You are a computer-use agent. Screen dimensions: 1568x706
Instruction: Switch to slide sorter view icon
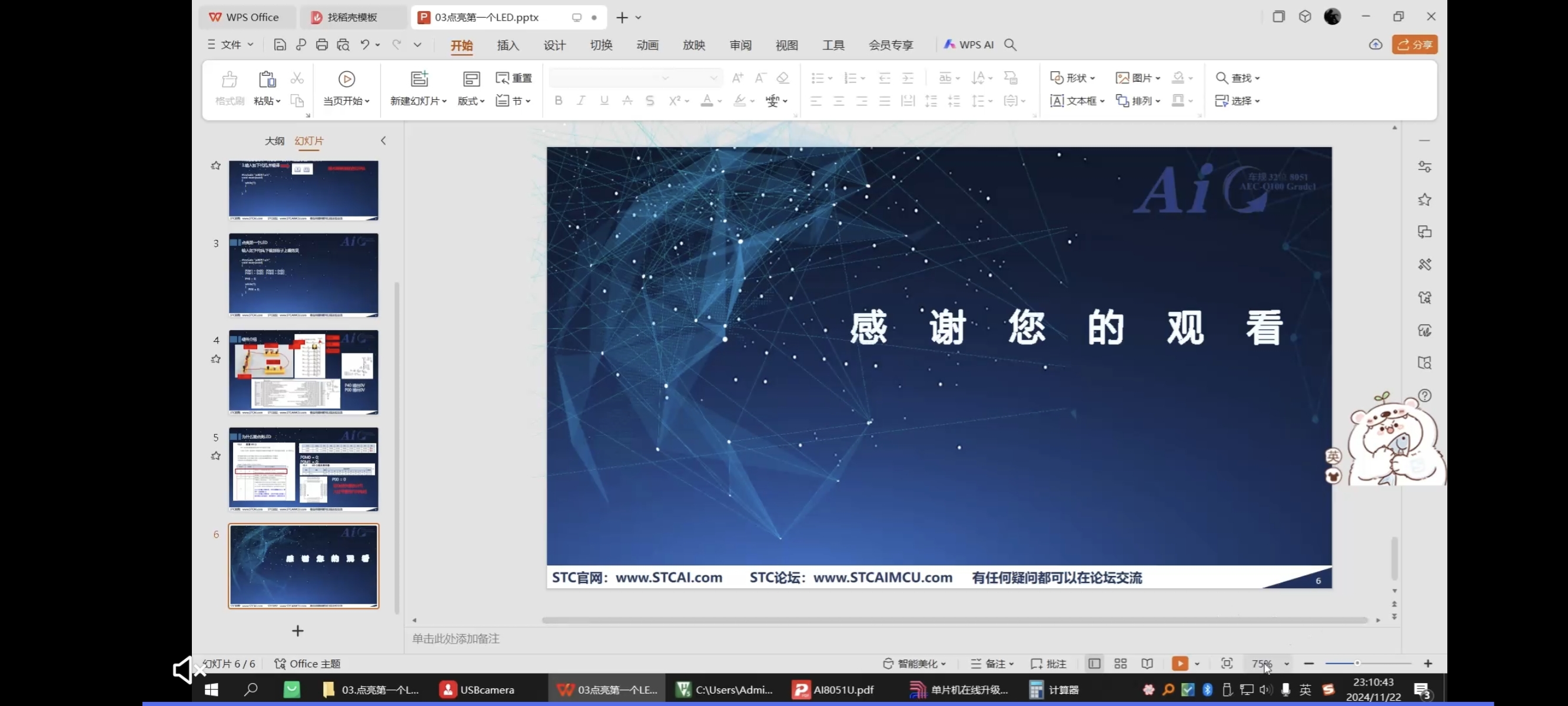coord(1121,664)
